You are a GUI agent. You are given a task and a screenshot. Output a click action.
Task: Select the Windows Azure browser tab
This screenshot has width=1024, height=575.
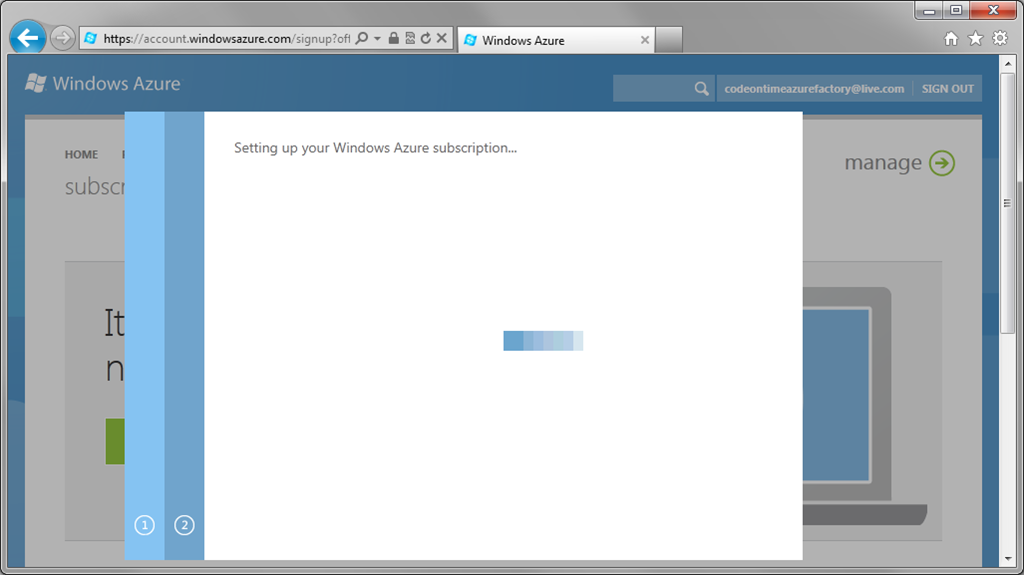[x=555, y=41]
